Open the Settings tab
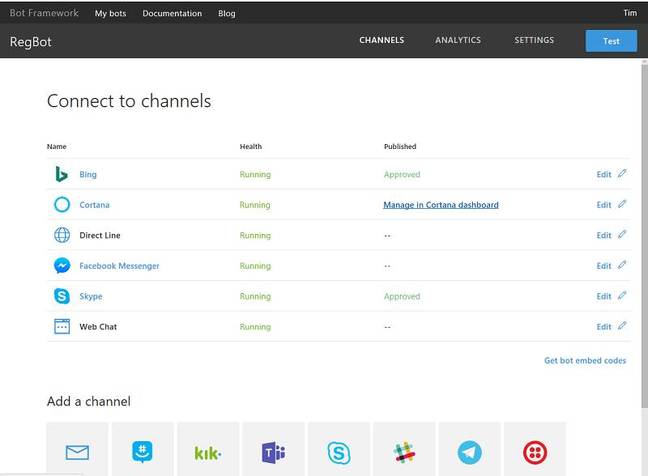The height and width of the screenshot is (476, 648). coord(534,40)
